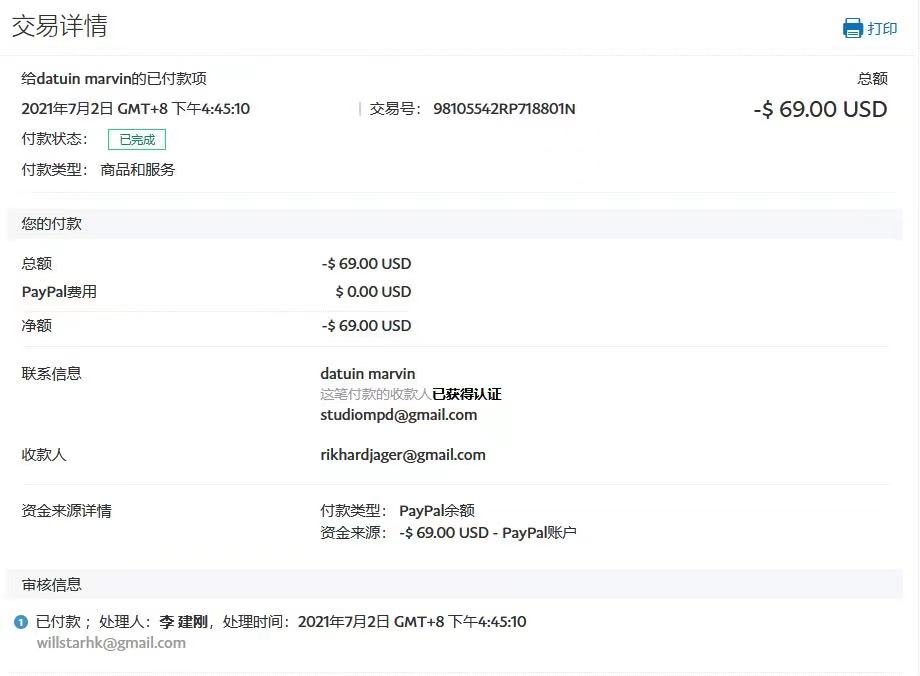
Task: Click the 审核信息 section header
Action: pos(52,585)
